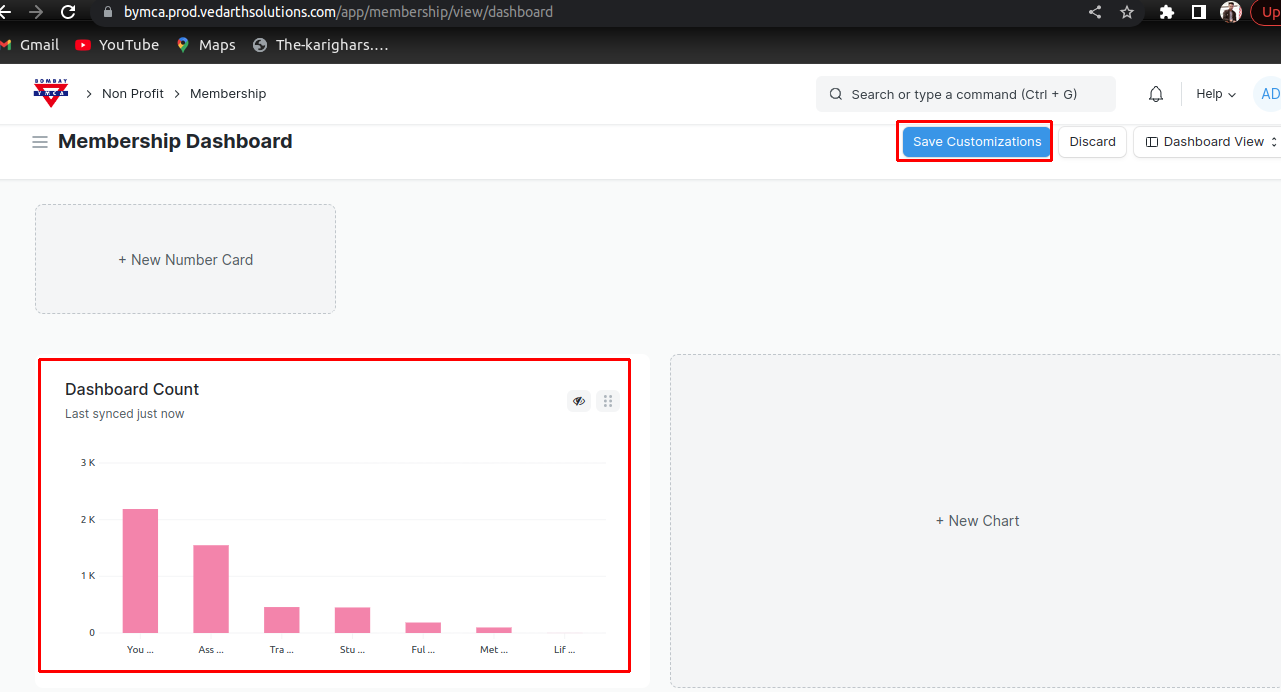Image resolution: width=1281 pixels, height=692 pixels.
Task: Open the browser side panel icon
Action: click(1198, 12)
